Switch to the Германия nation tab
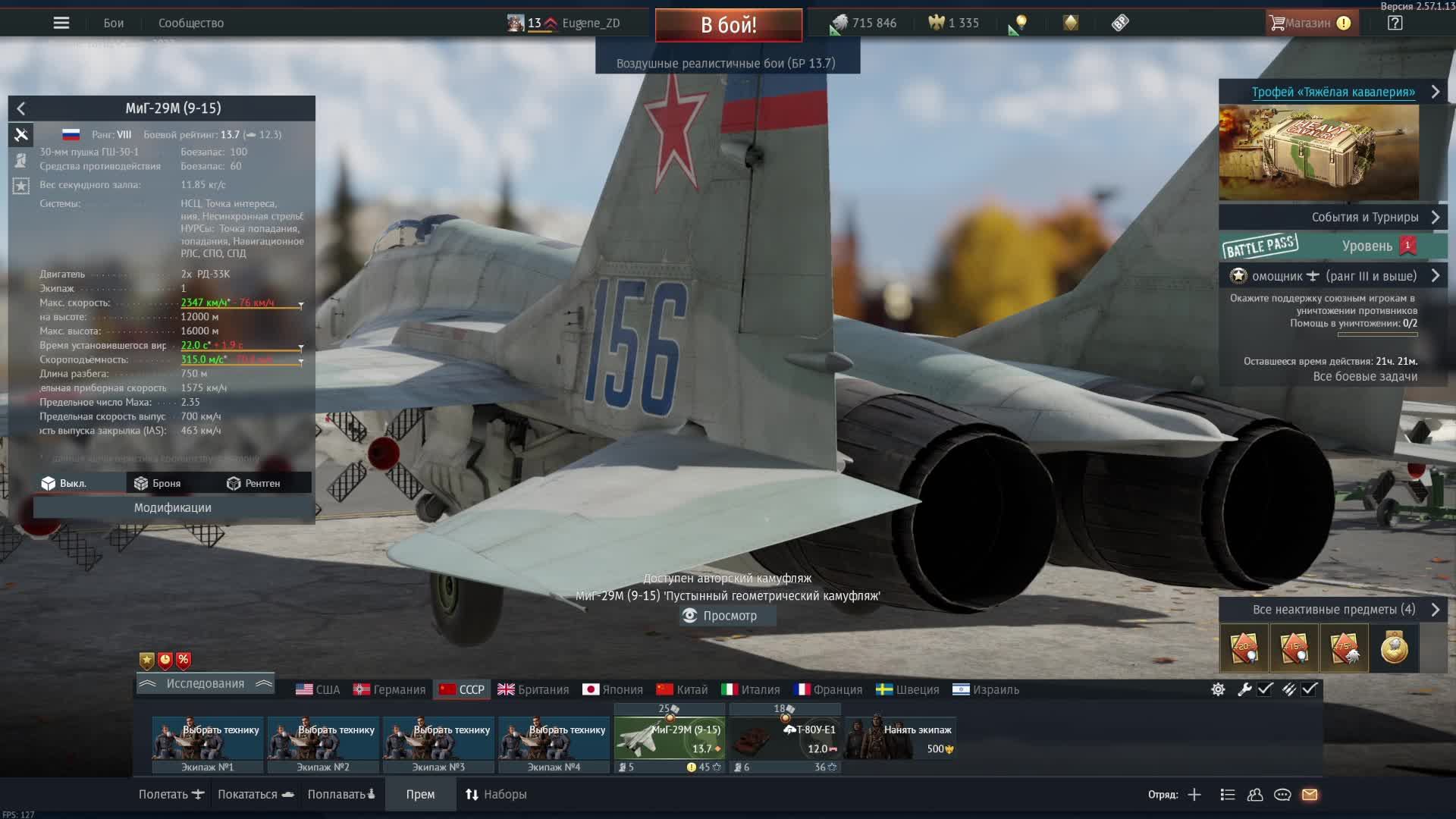The image size is (1456, 819). (x=390, y=689)
